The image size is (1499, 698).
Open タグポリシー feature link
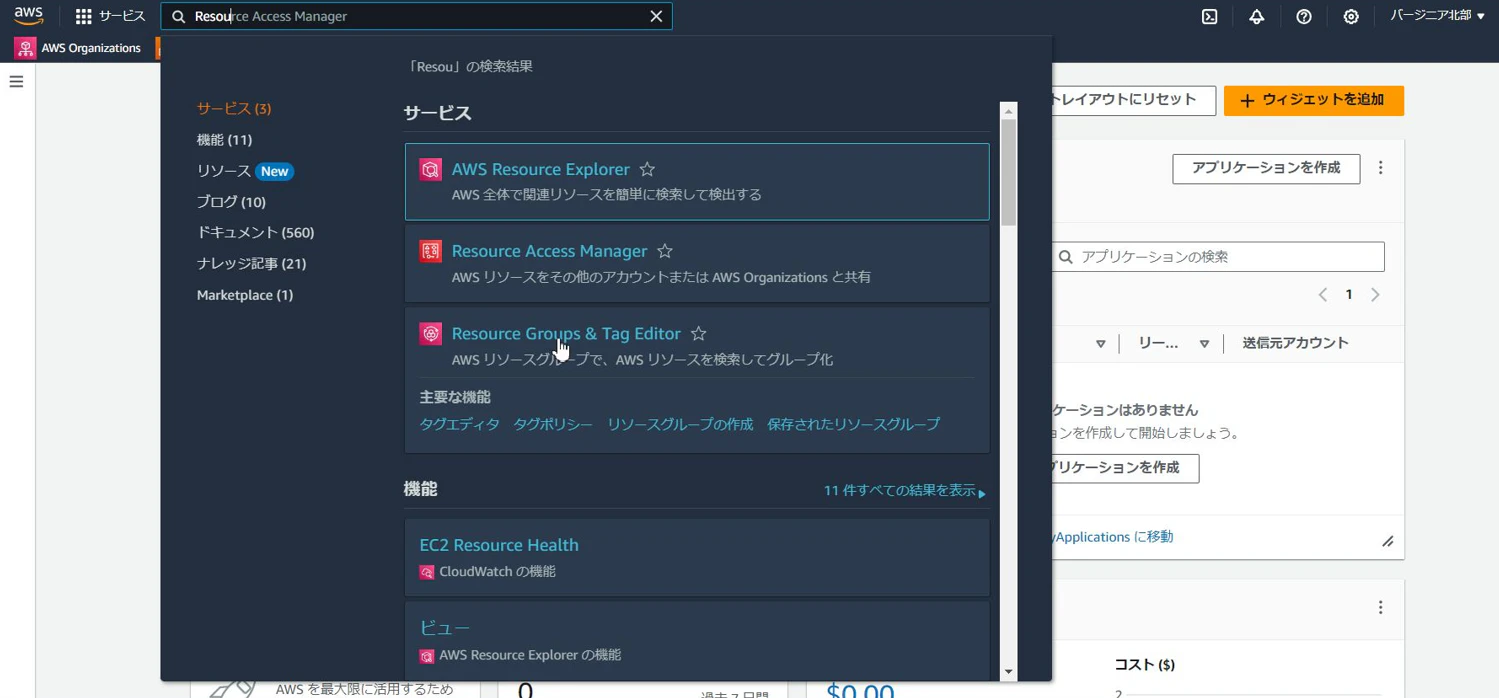coord(553,424)
